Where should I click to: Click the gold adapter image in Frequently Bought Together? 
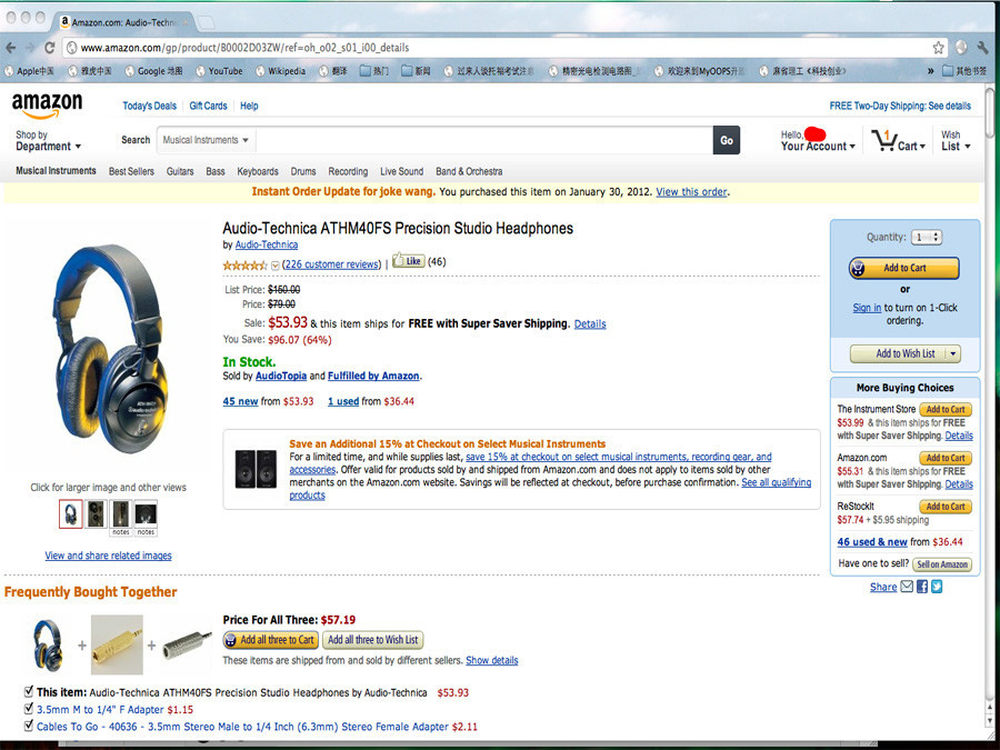point(117,645)
